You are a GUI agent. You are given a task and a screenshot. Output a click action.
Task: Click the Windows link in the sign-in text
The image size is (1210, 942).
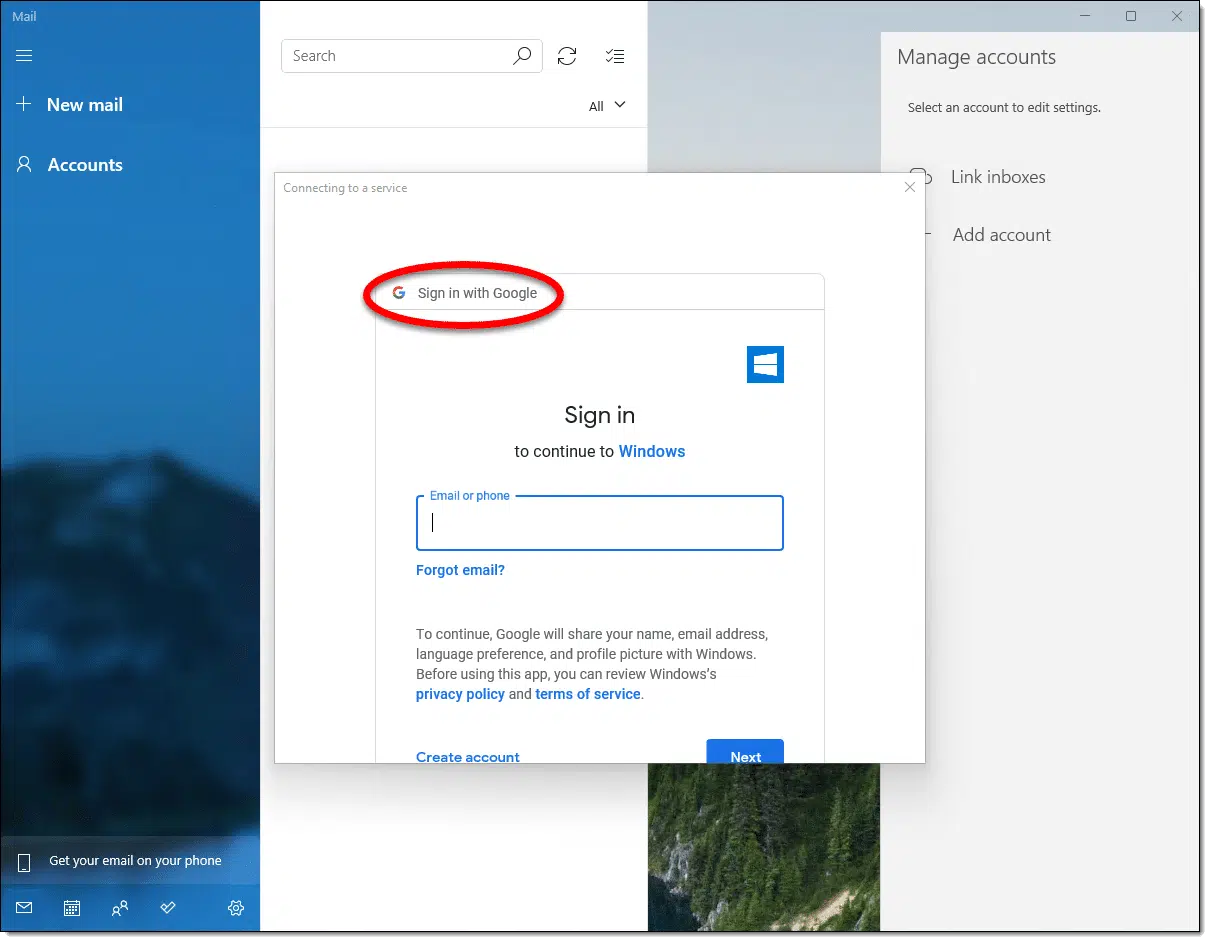[652, 451]
